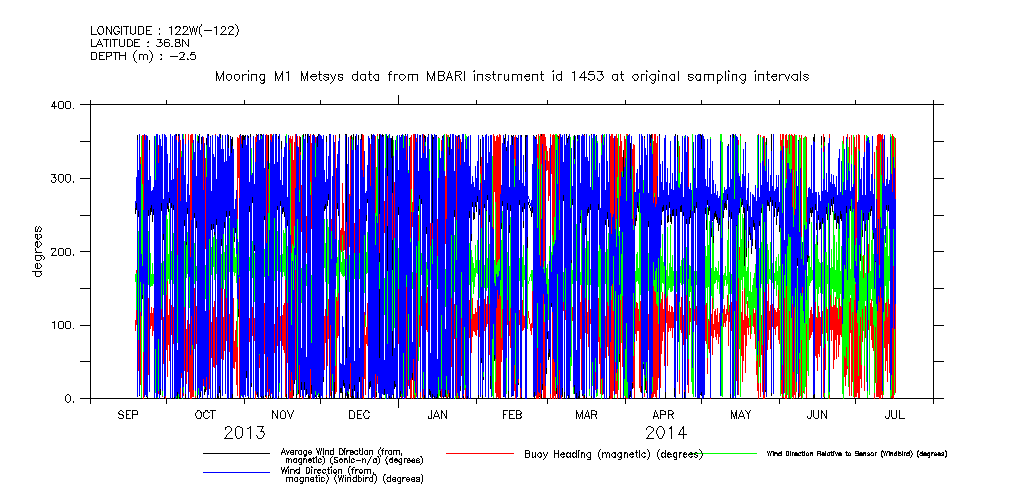Select the DEC month on the time axis
The width and height of the screenshot is (1009, 504).
pos(359,415)
